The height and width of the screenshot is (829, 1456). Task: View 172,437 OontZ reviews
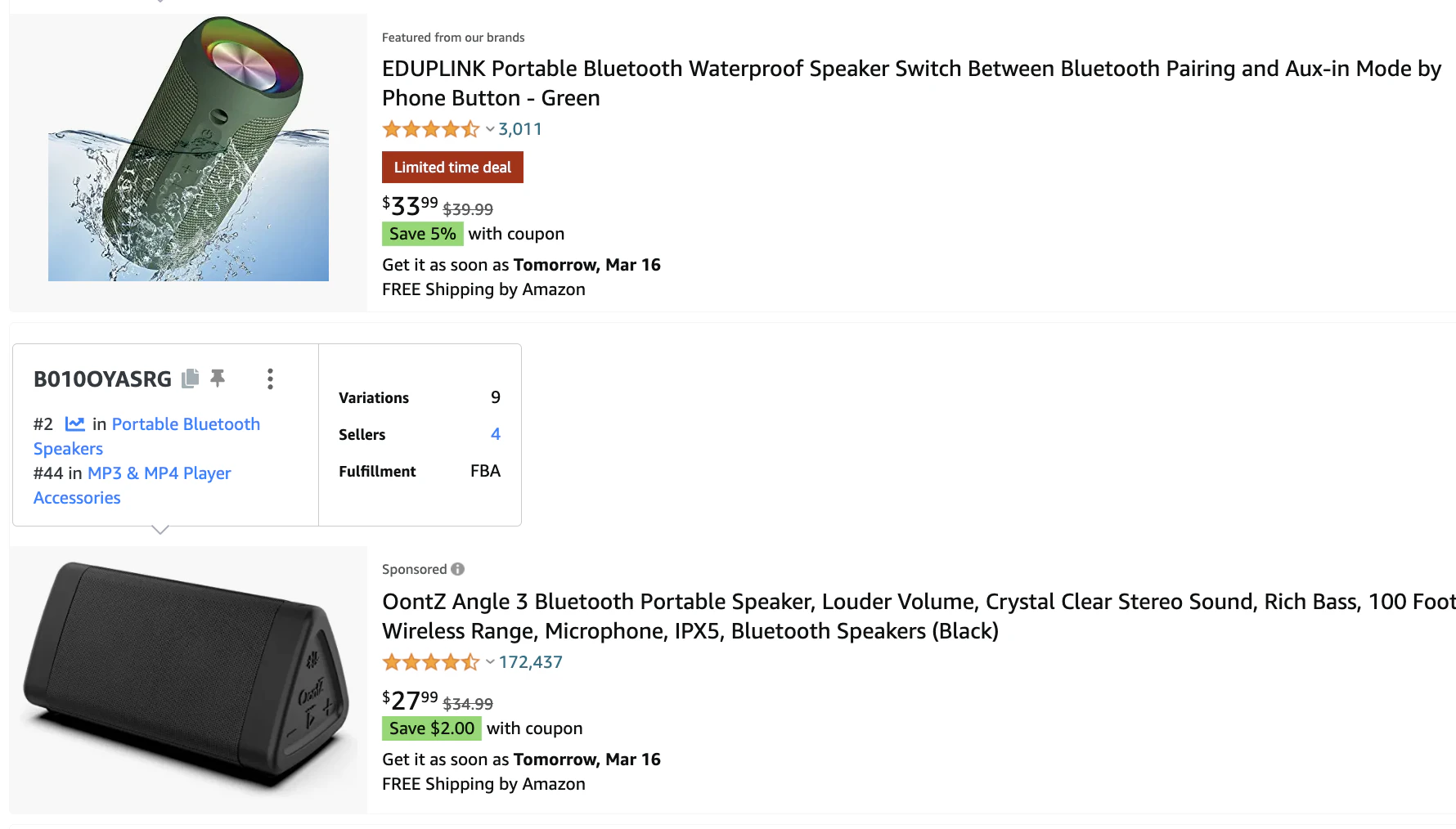531,662
